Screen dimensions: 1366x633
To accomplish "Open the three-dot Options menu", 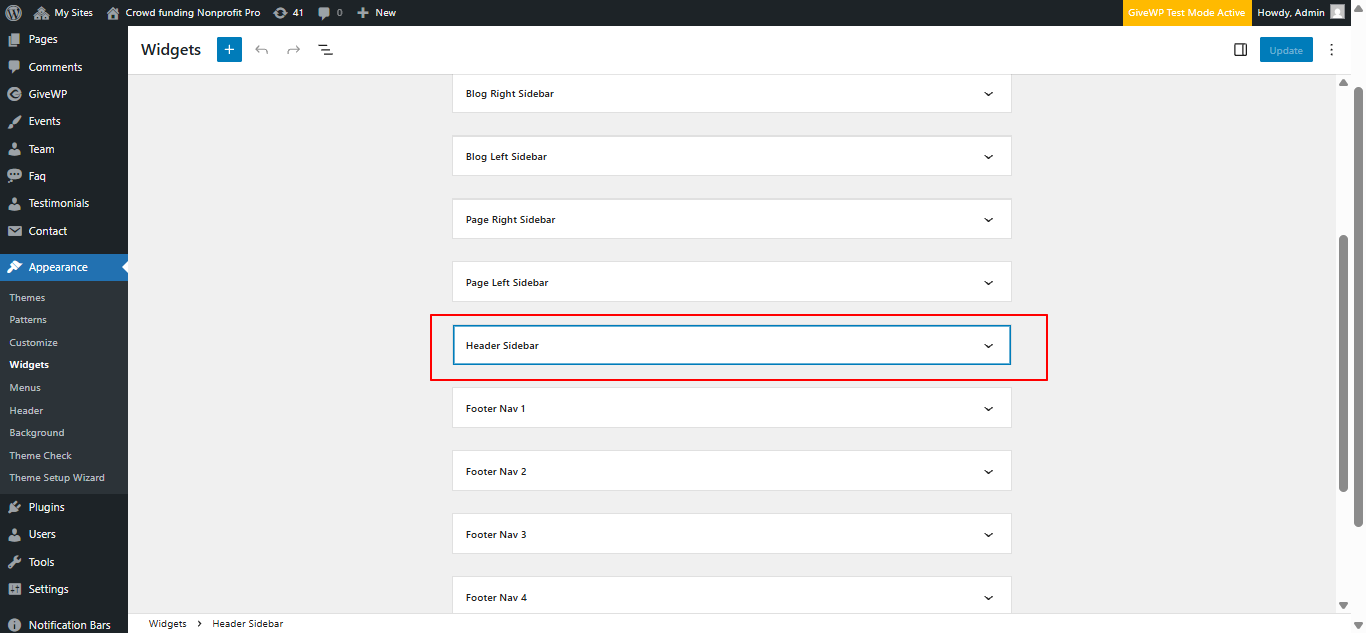I will click(x=1331, y=50).
